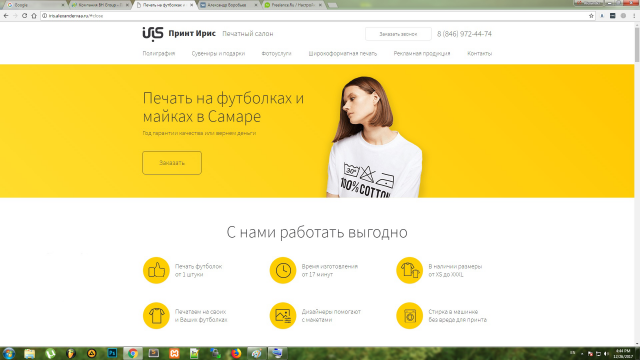Screen dimensions: 640x360
Task: Open Firefox from the taskbar
Action: [236, 353]
